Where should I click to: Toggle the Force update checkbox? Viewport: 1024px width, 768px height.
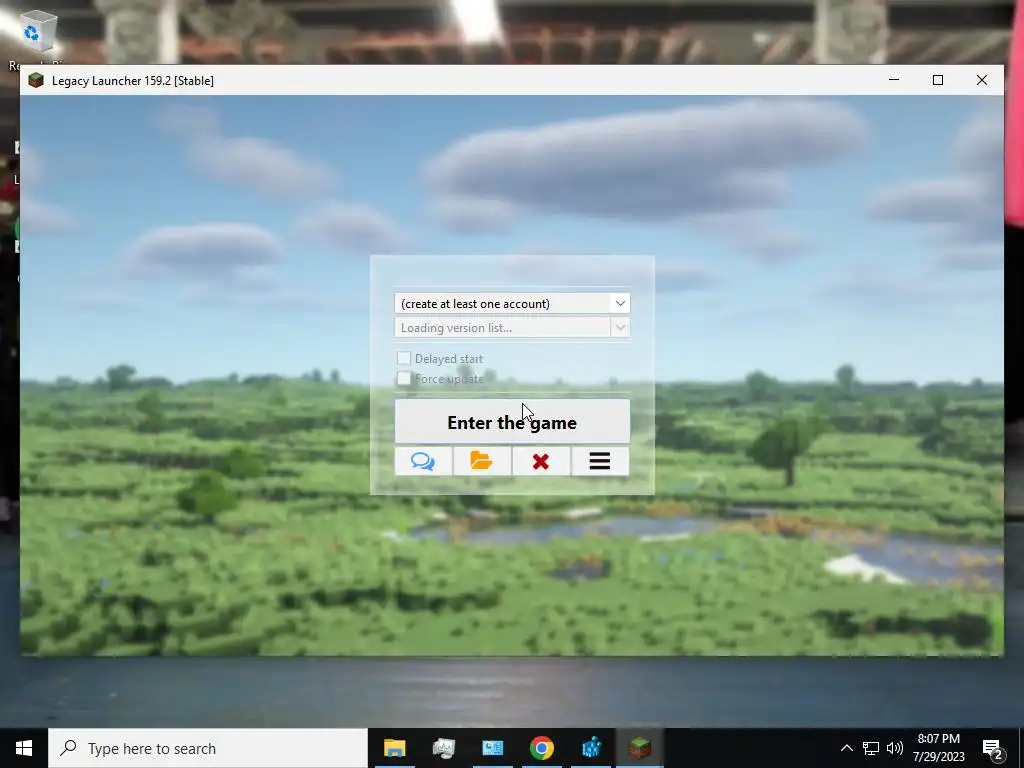click(x=404, y=378)
